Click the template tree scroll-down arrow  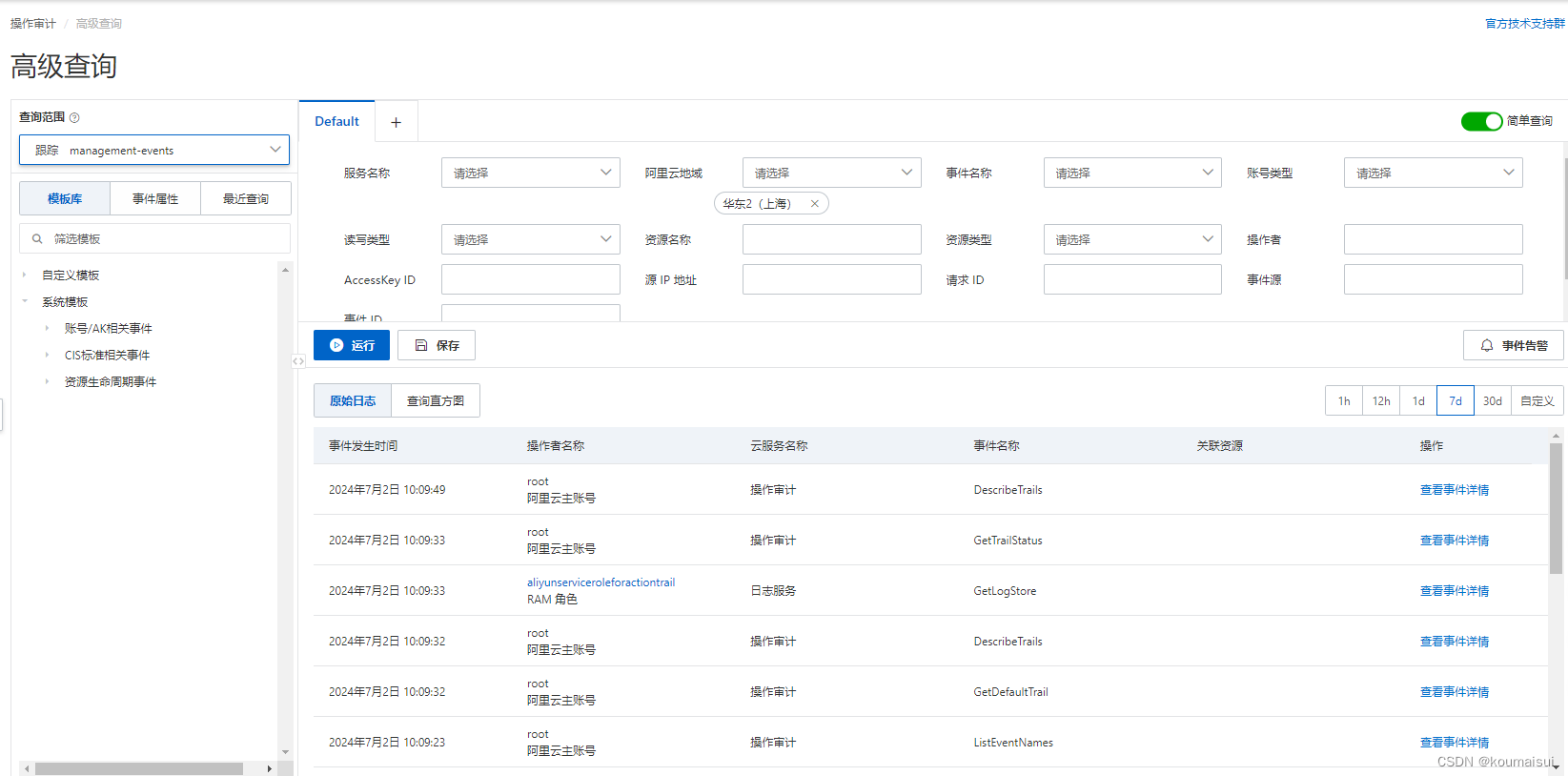(x=285, y=752)
